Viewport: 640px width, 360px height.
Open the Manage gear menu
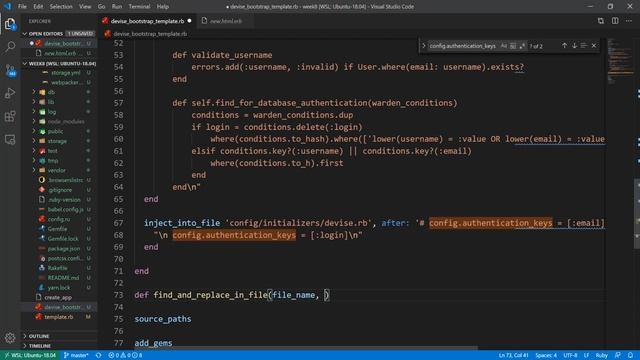[x=10, y=338]
